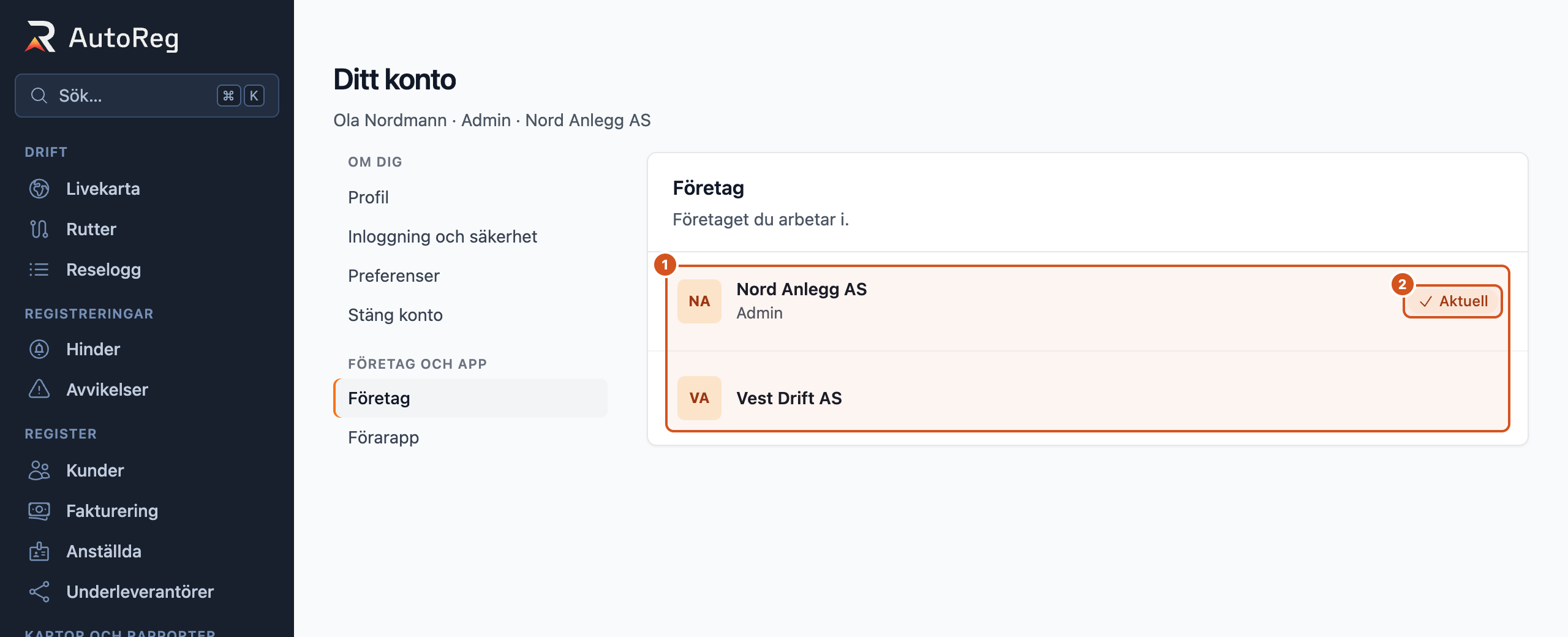
Task: Go to Fakturering
Action: pyautogui.click(x=147, y=511)
